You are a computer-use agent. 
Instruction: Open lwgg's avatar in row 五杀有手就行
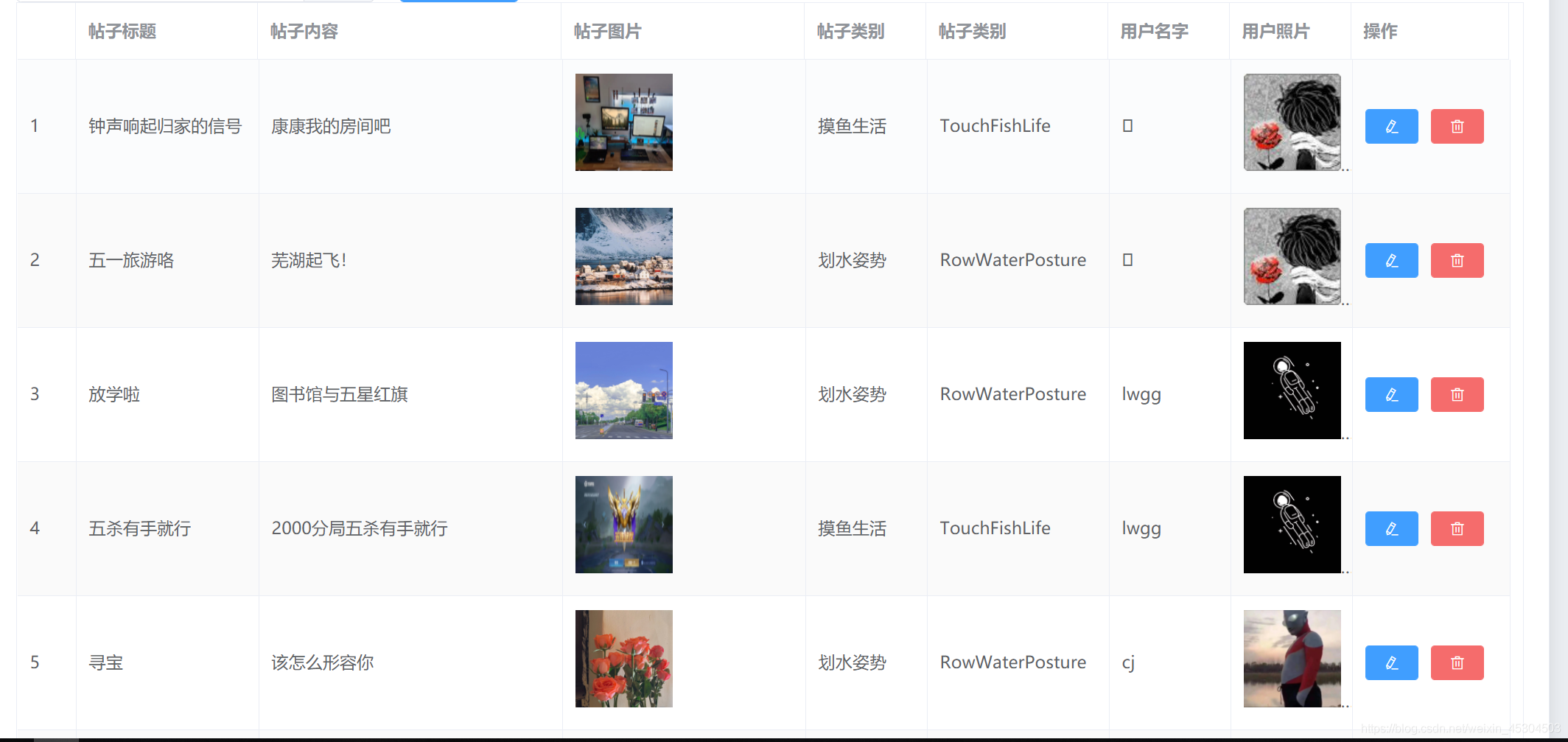click(x=1292, y=525)
